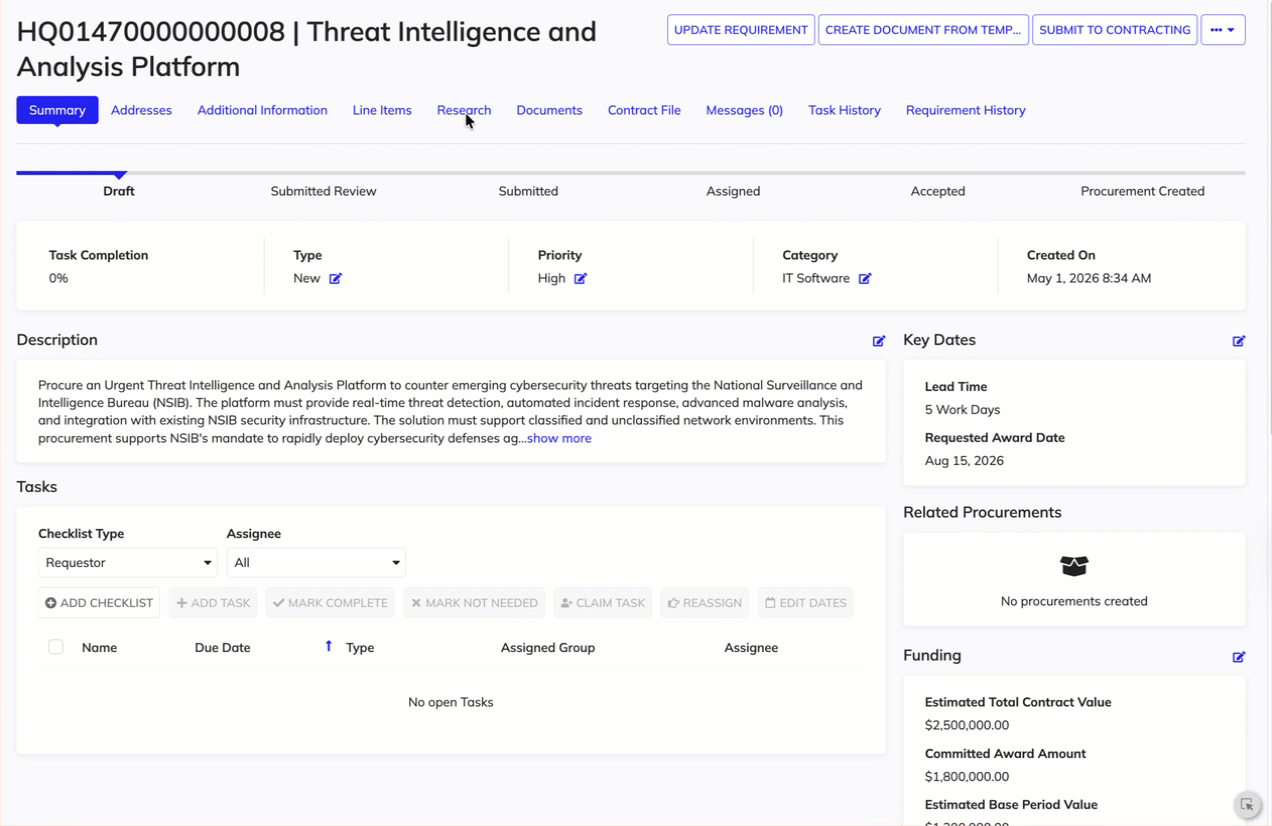Click the Key Dates edit icon
1272x826 pixels.
pos(1239,341)
